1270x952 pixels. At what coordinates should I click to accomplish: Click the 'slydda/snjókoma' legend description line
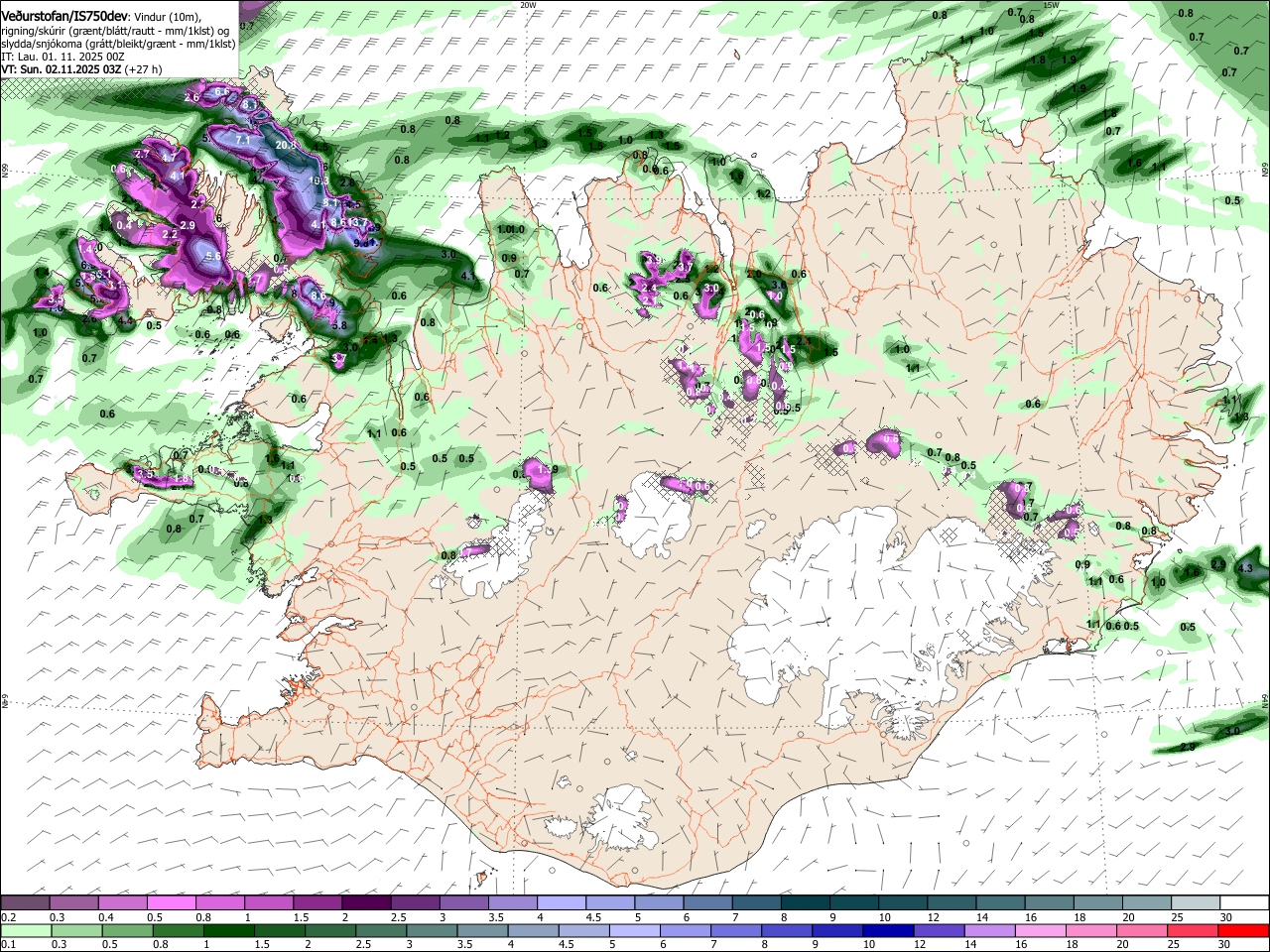pos(118,44)
